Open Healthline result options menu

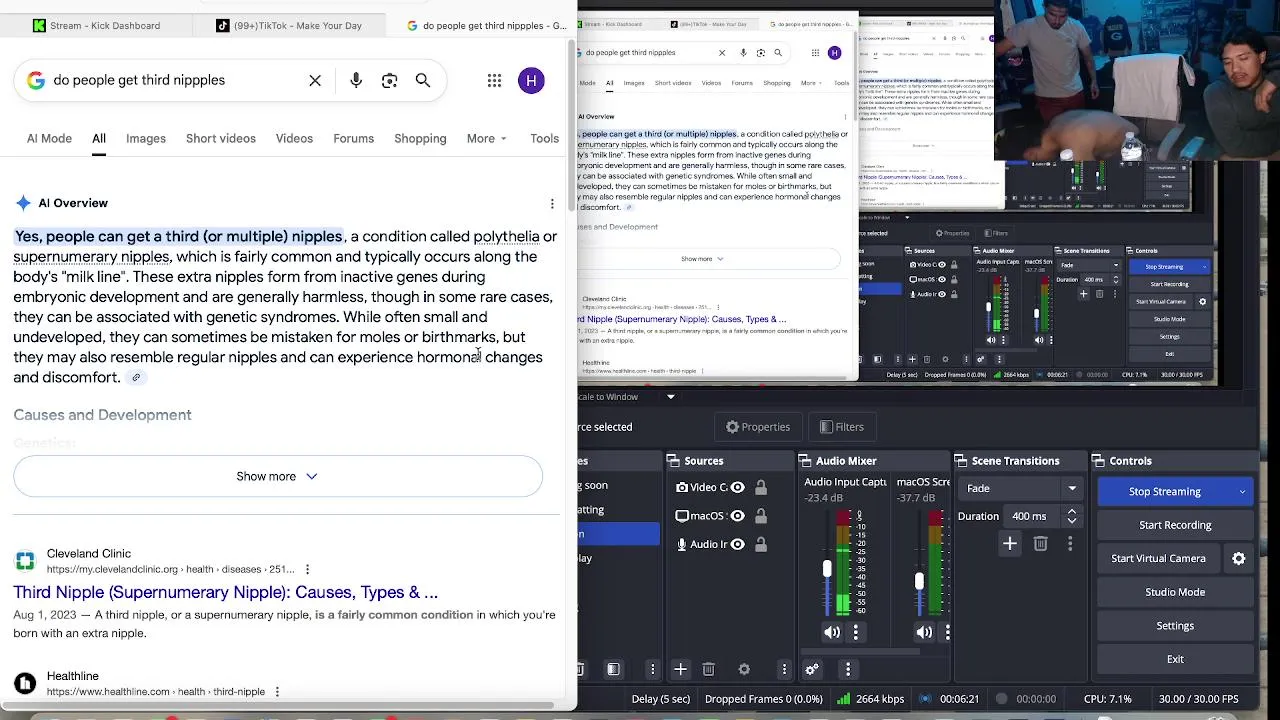point(277,691)
